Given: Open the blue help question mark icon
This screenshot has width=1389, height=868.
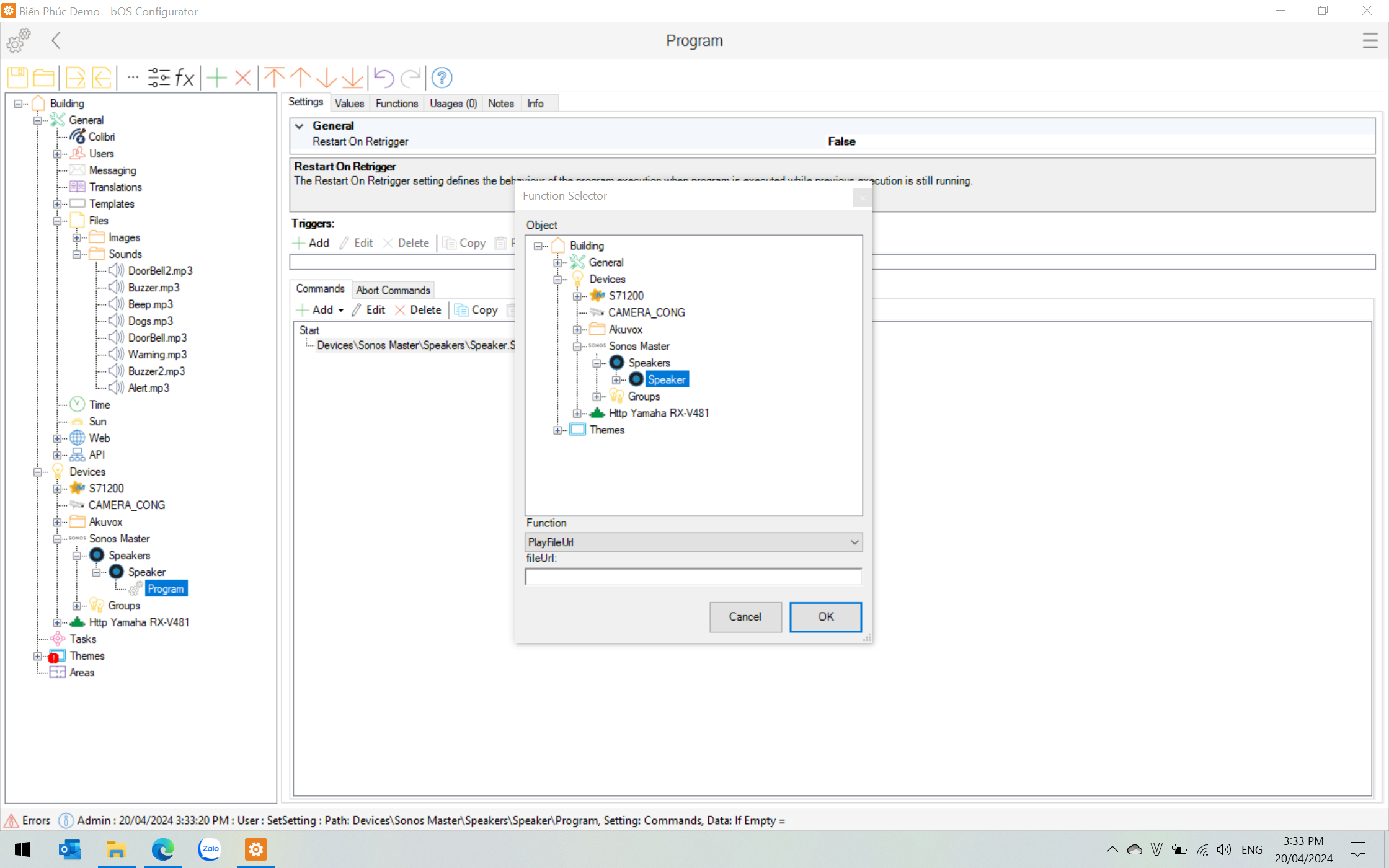Looking at the screenshot, I should click(442, 77).
